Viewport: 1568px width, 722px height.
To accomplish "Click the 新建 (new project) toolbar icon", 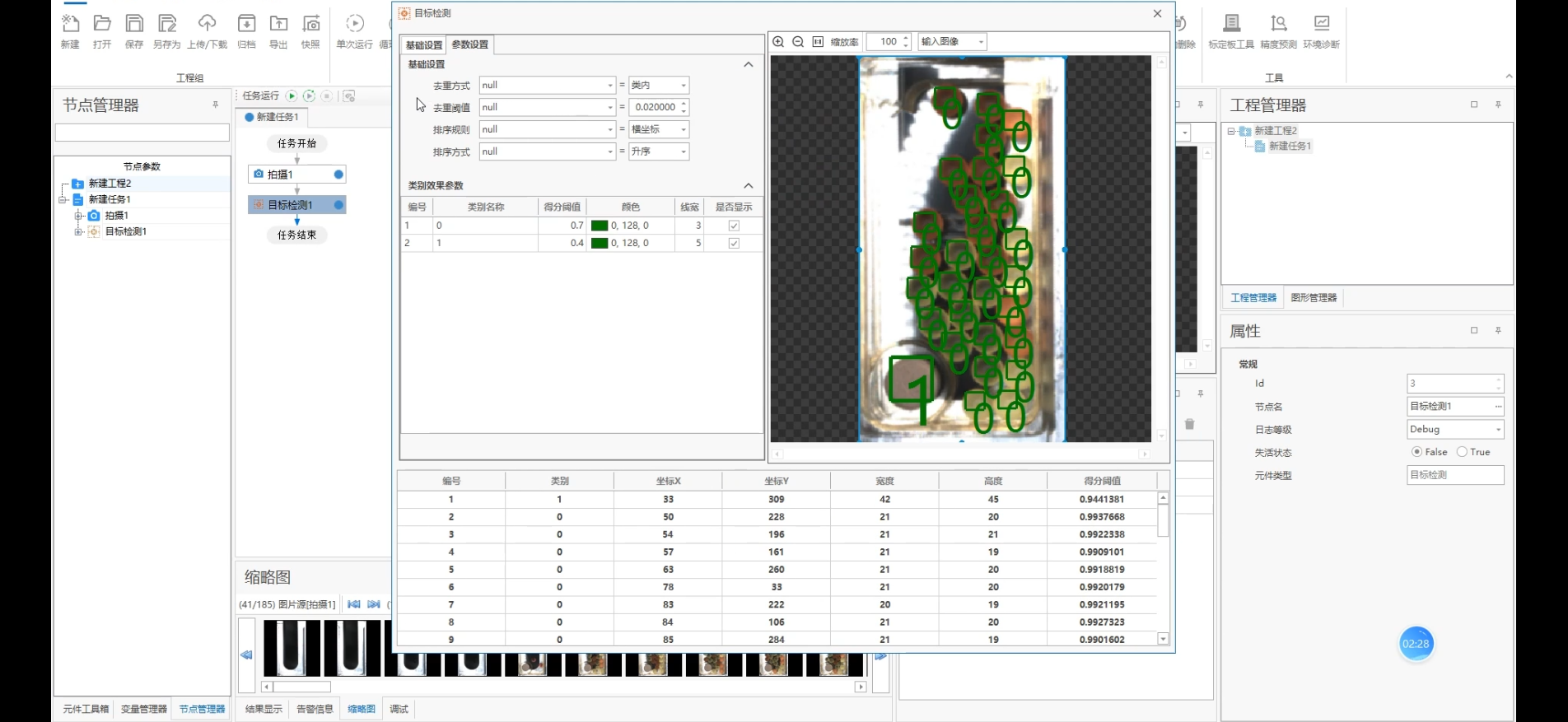I will tap(70, 23).
